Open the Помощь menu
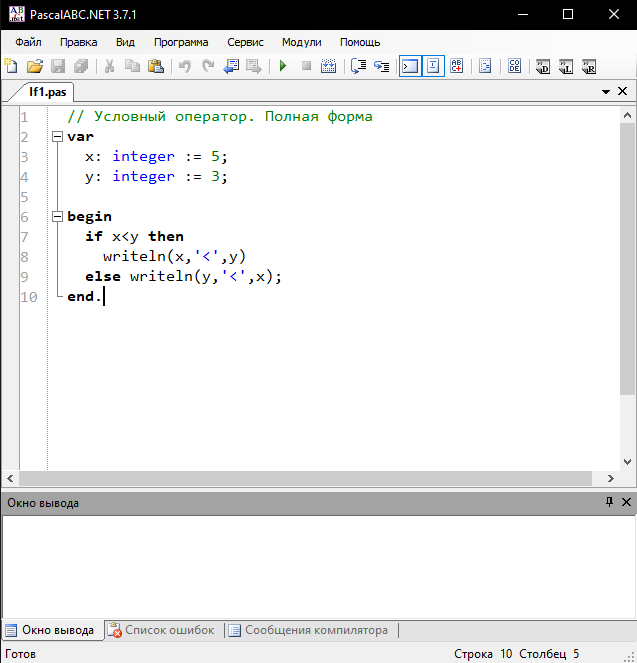 point(360,42)
